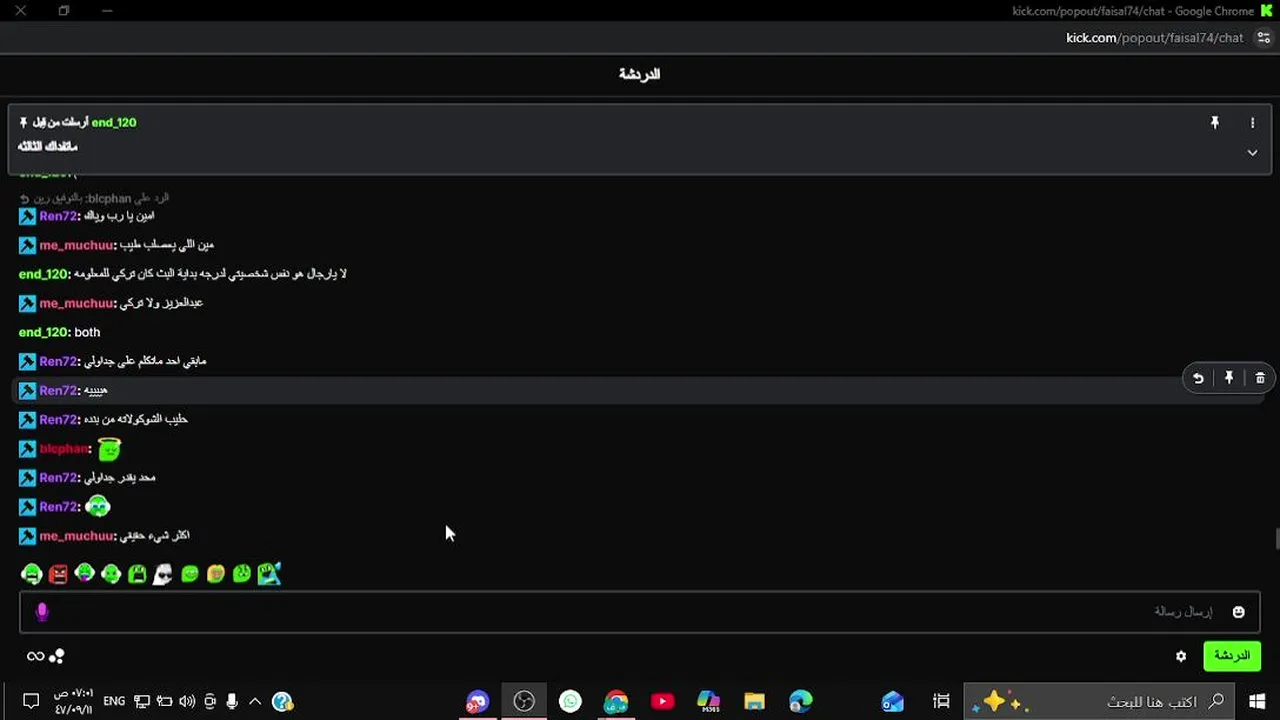Click the Windows taskbar search box
Image resolution: width=1280 pixels, height=720 pixels.
tap(1098, 701)
